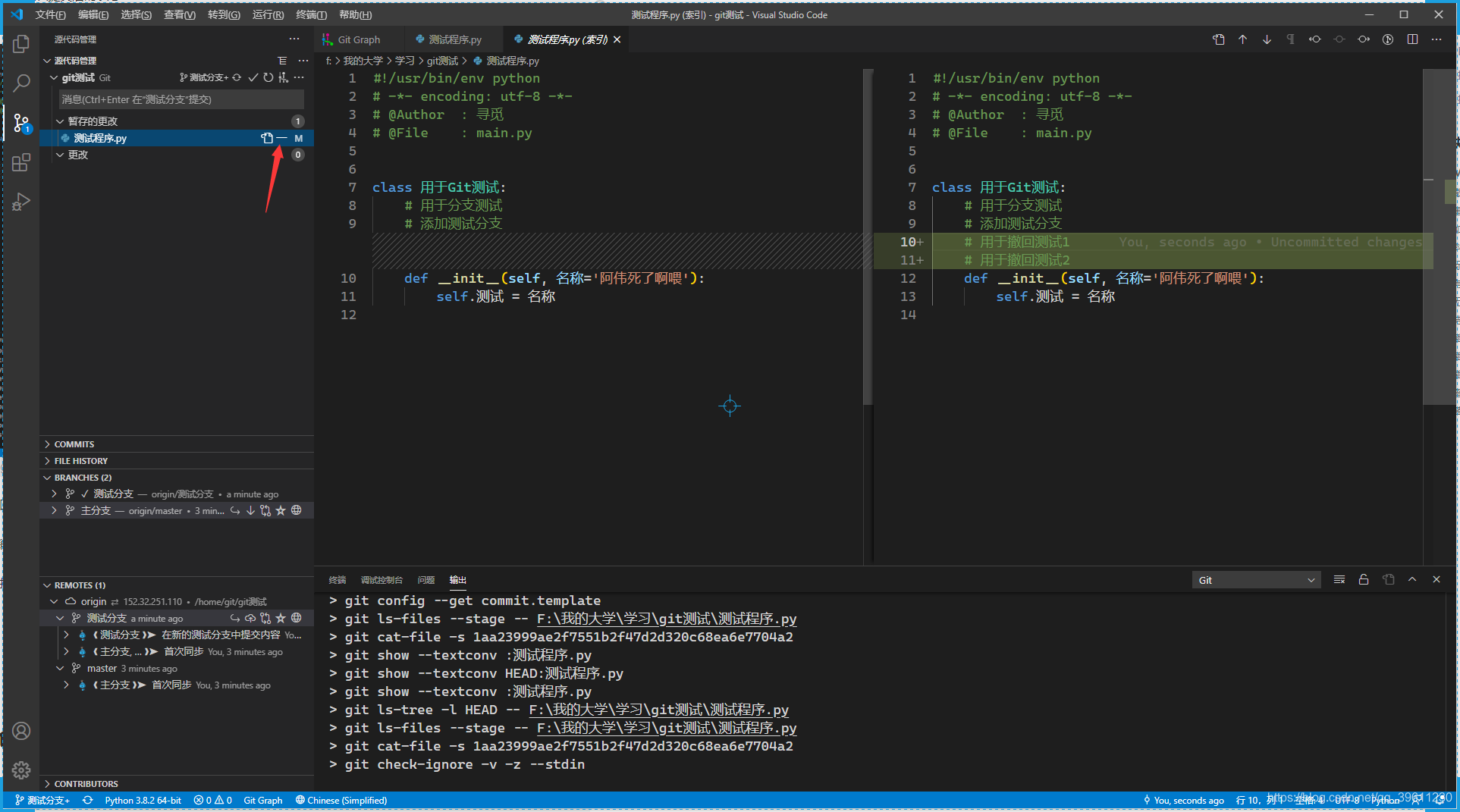The image size is (1460, 812).
Task: Open file icon on staged 测试程序.py row
Action: 267,138
